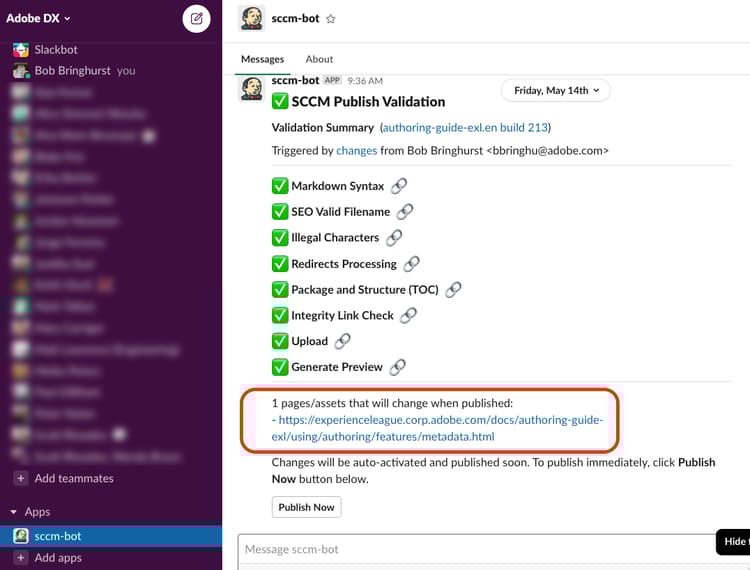This screenshot has height=570, width=750.
Task: Click the green checkmark beside Package and Structure
Action: [280, 289]
